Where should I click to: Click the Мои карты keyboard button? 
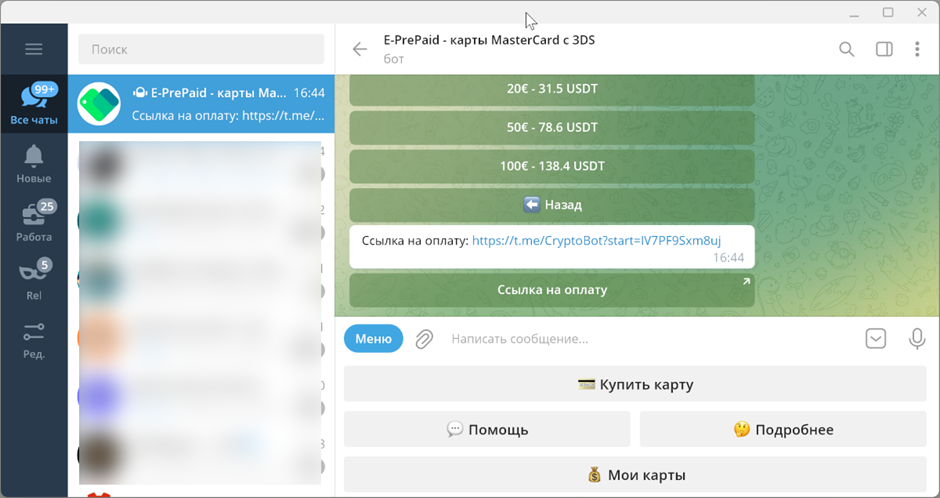click(635, 475)
